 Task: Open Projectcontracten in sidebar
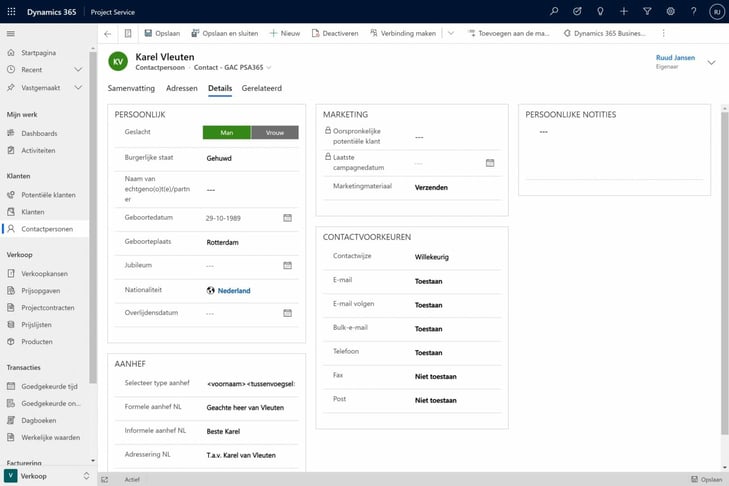45,307
